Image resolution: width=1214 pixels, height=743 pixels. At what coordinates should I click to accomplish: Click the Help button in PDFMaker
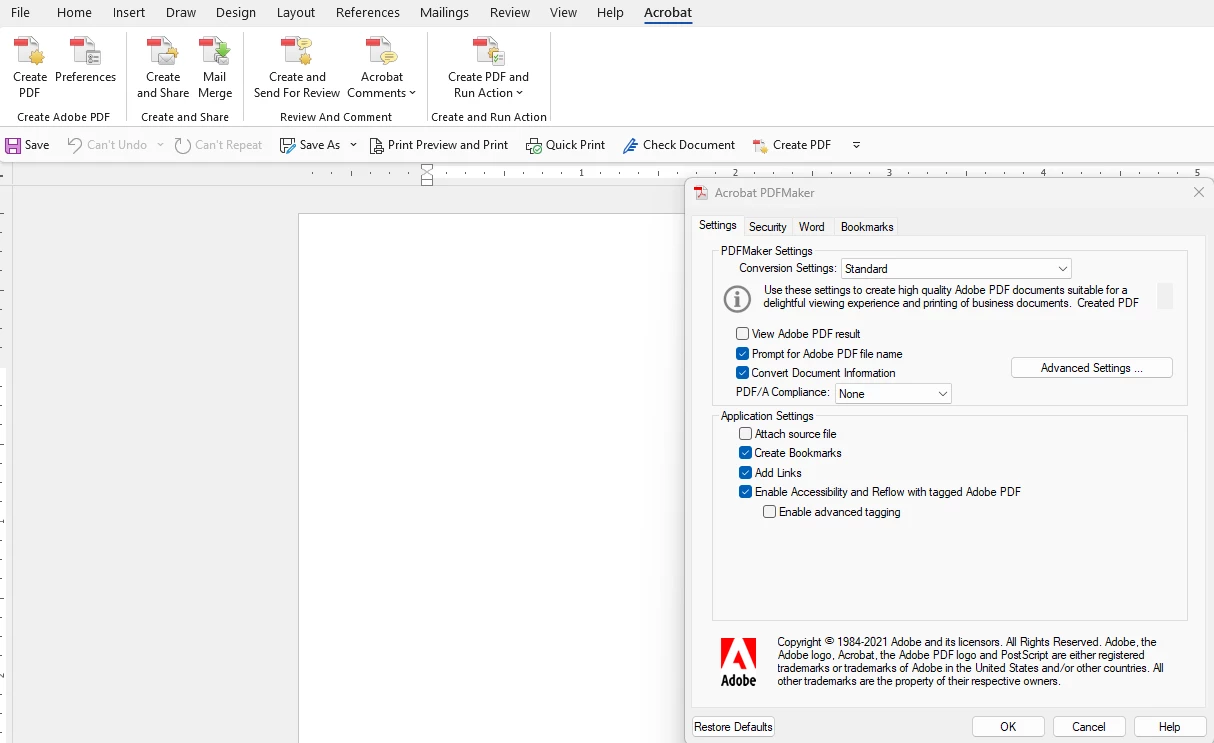1170,727
